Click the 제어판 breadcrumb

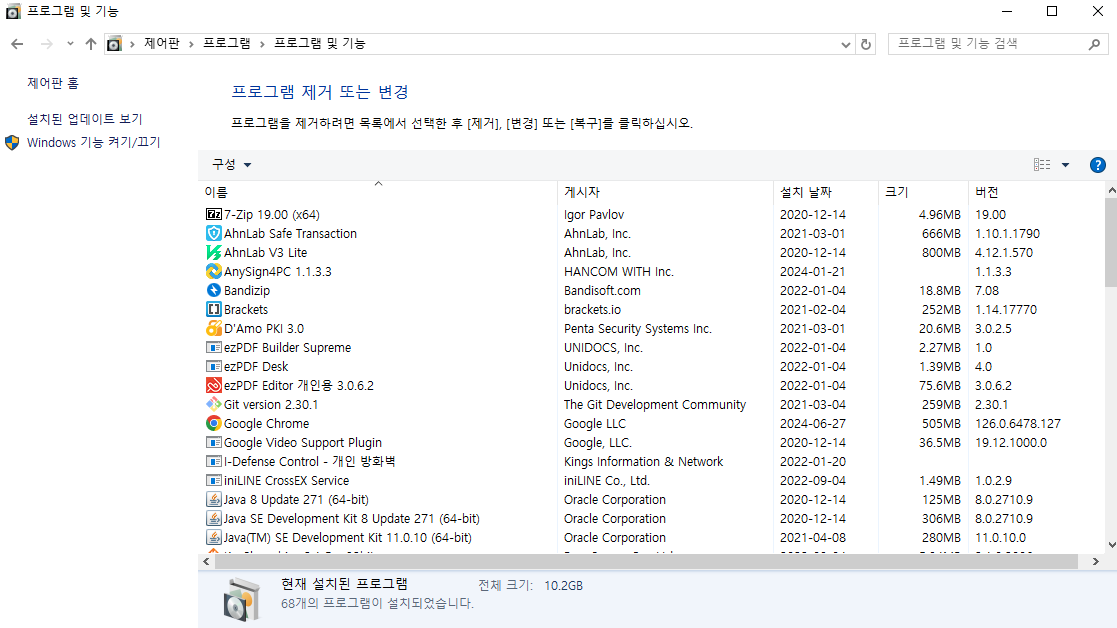point(162,43)
